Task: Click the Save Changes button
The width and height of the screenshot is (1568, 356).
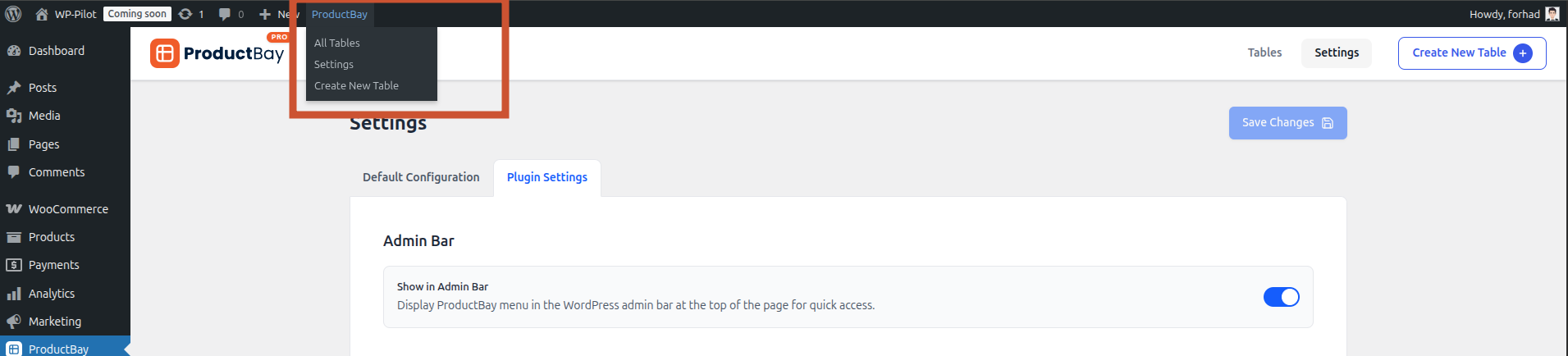Action: click(1287, 123)
